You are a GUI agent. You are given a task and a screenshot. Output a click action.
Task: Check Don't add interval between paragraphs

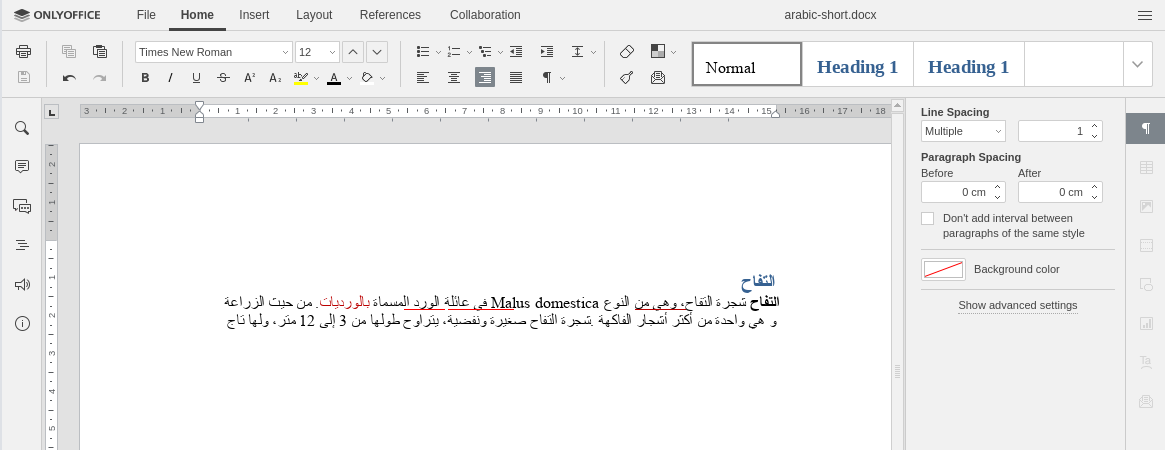tap(927, 218)
